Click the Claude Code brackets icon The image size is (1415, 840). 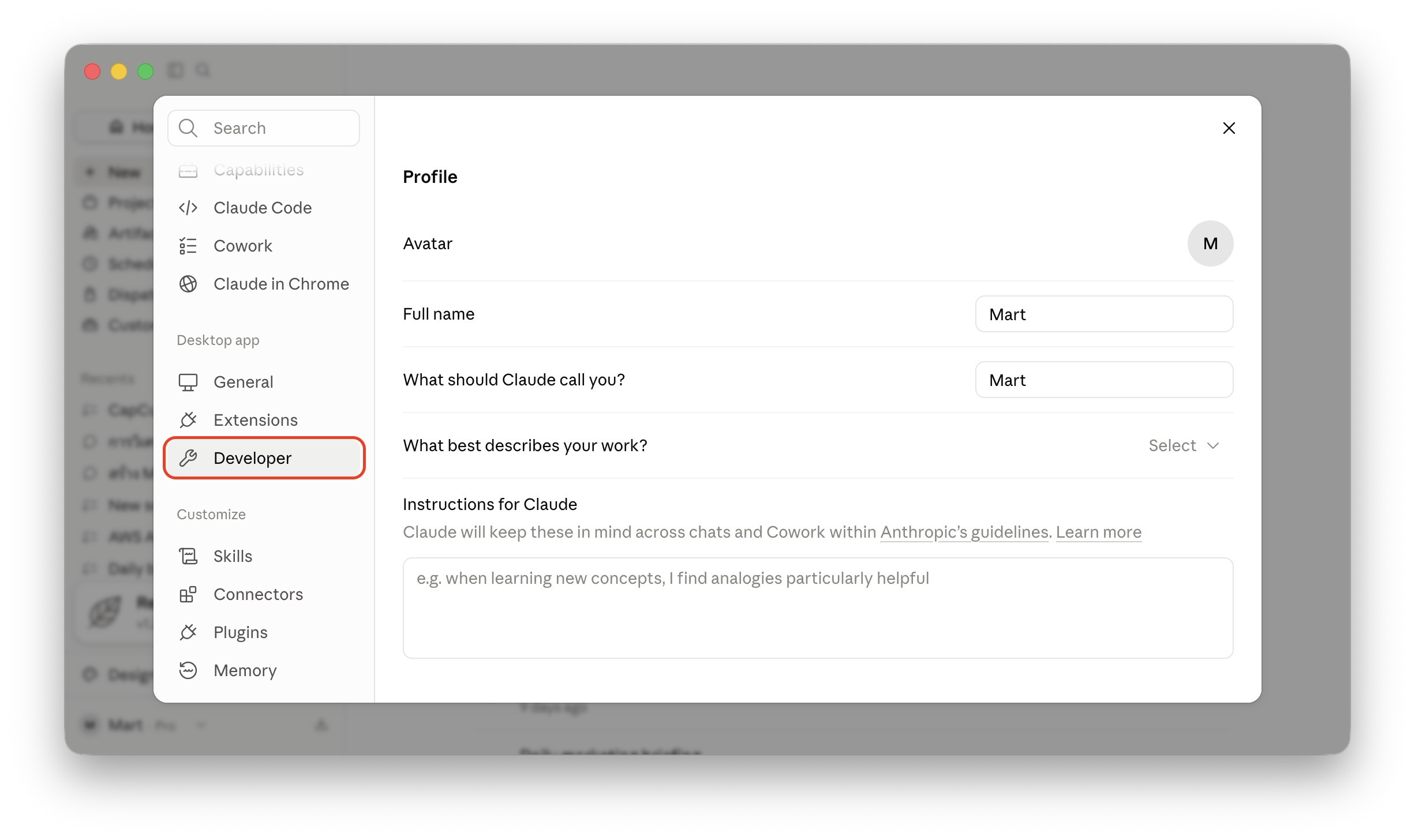[x=188, y=208]
